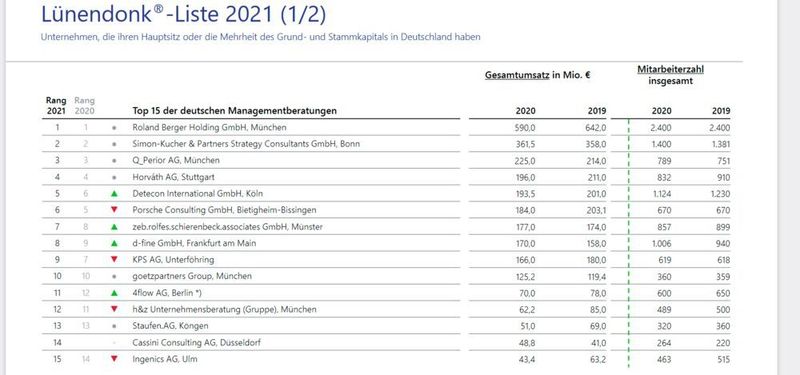Click the 'Rang 2021' column header
The image size is (800, 375).
pyautogui.click(x=57, y=106)
